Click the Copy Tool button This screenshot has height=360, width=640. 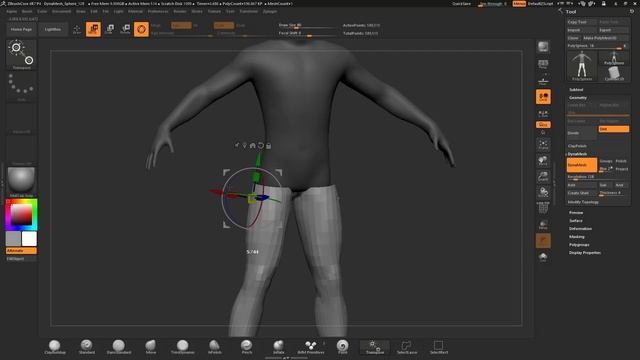[582, 22]
